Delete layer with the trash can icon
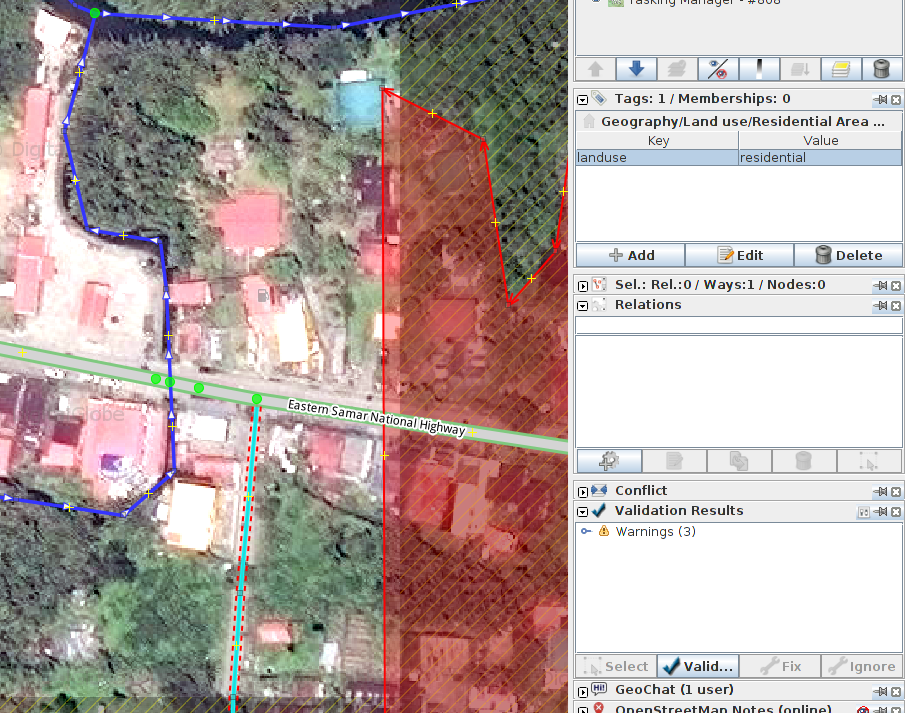The width and height of the screenshot is (905, 713). tap(881, 69)
